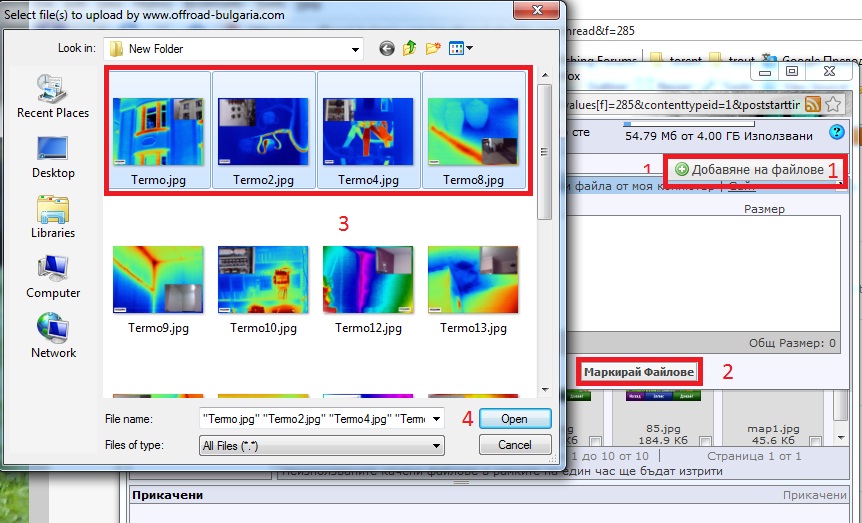Create a new folder icon
The width and height of the screenshot is (862, 523).
pyautogui.click(x=433, y=48)
